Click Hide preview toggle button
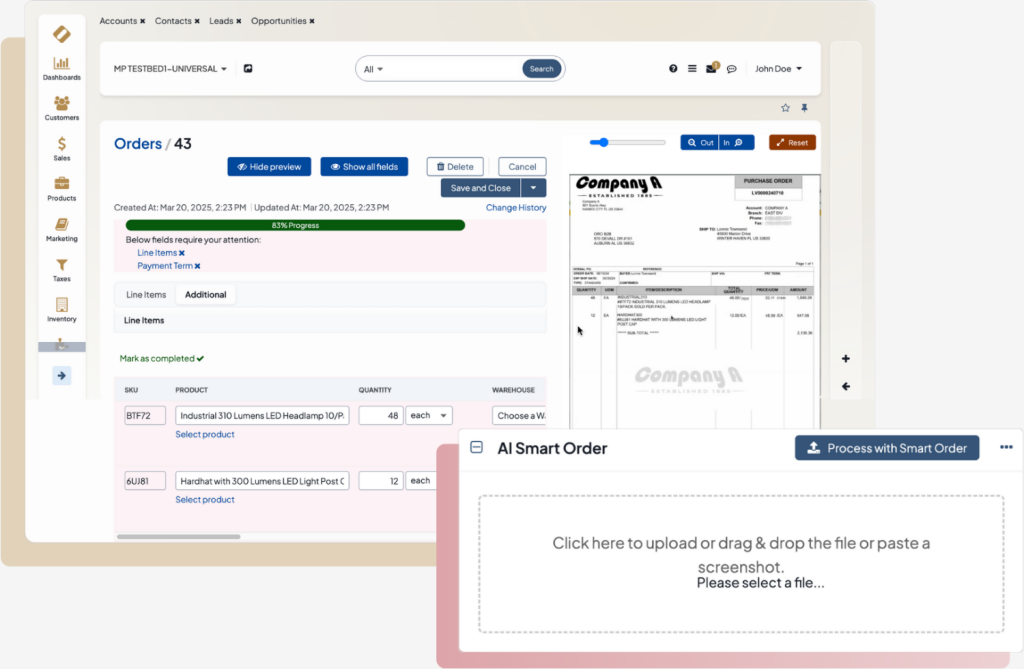1024x669 pixels. [x=269, y=167]
